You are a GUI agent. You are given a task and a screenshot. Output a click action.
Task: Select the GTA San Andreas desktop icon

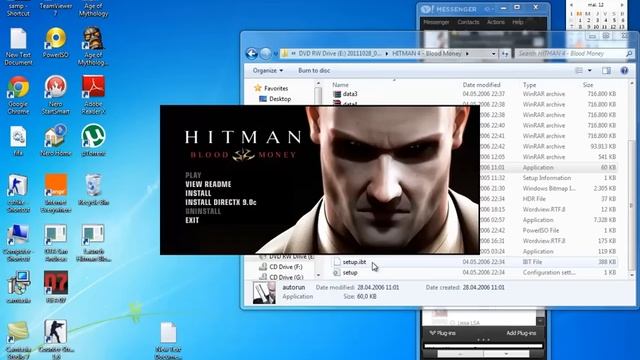pyautogui.click(x=56, y=243)
